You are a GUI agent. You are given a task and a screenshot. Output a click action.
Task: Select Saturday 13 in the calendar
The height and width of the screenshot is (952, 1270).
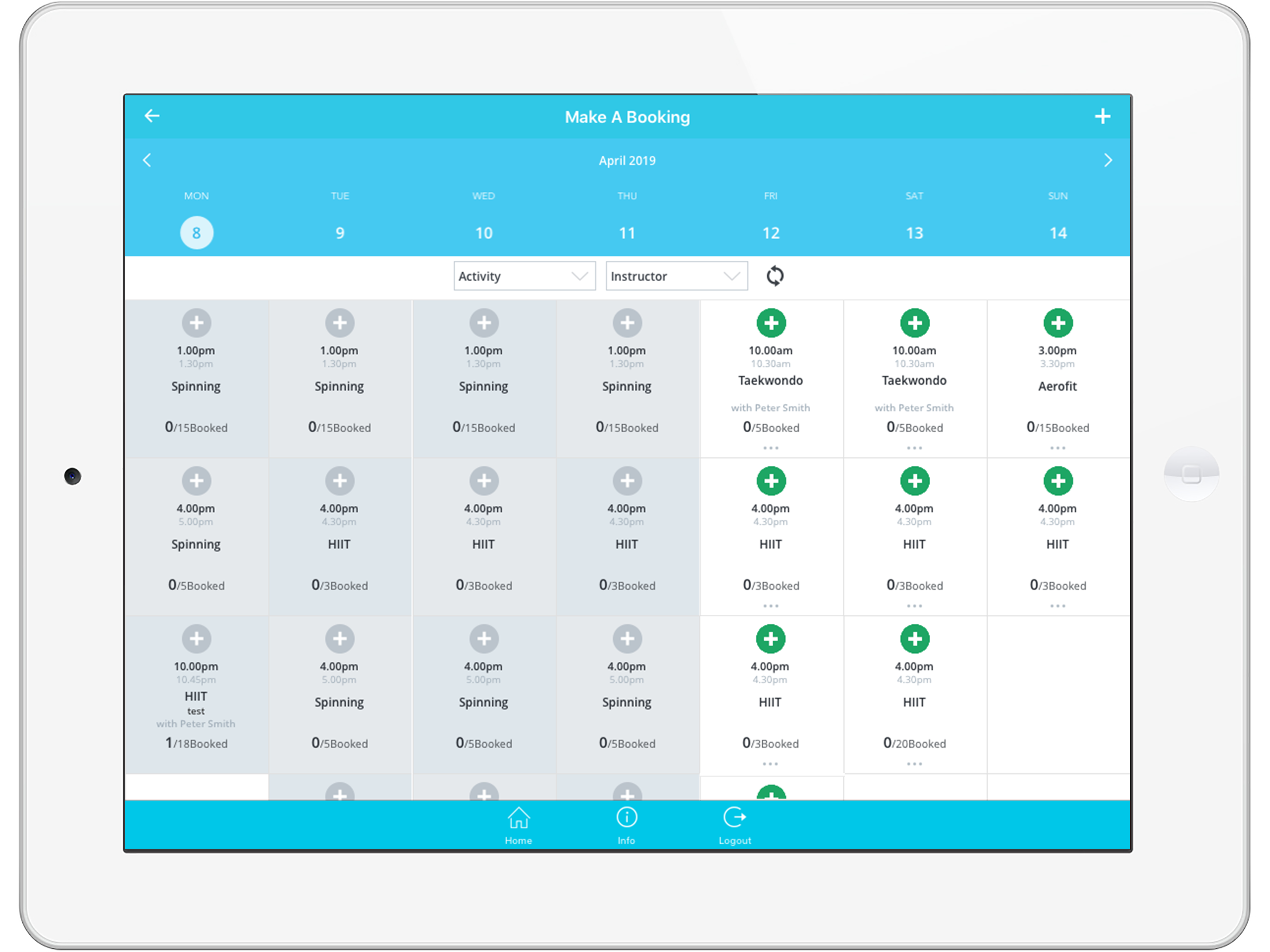point(914,232)
